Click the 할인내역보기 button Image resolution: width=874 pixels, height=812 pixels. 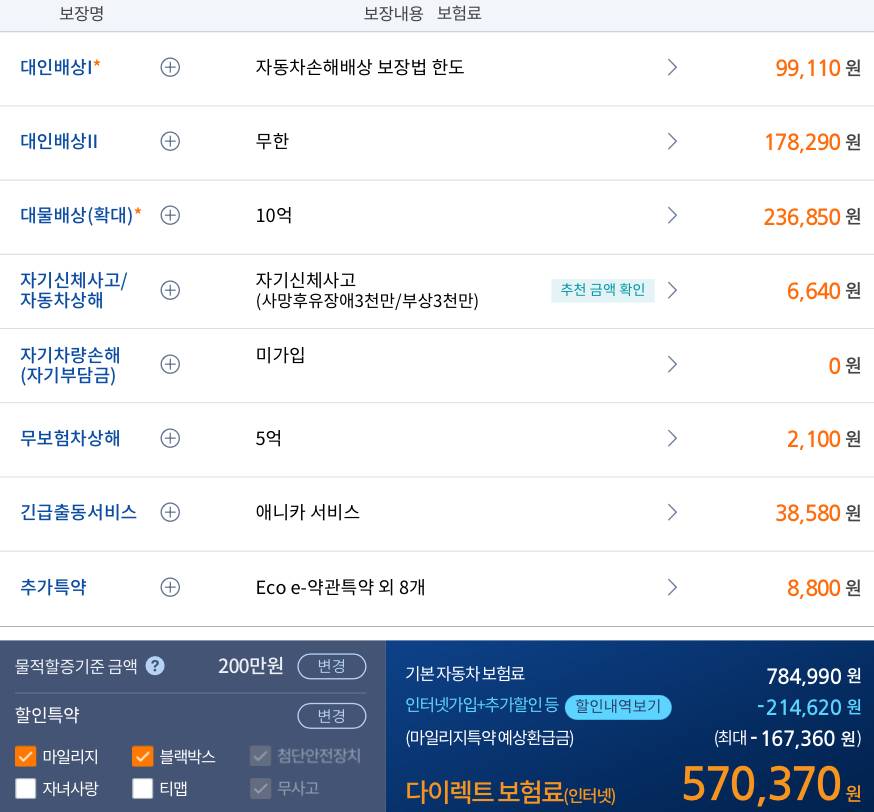(x=618, y=707)
